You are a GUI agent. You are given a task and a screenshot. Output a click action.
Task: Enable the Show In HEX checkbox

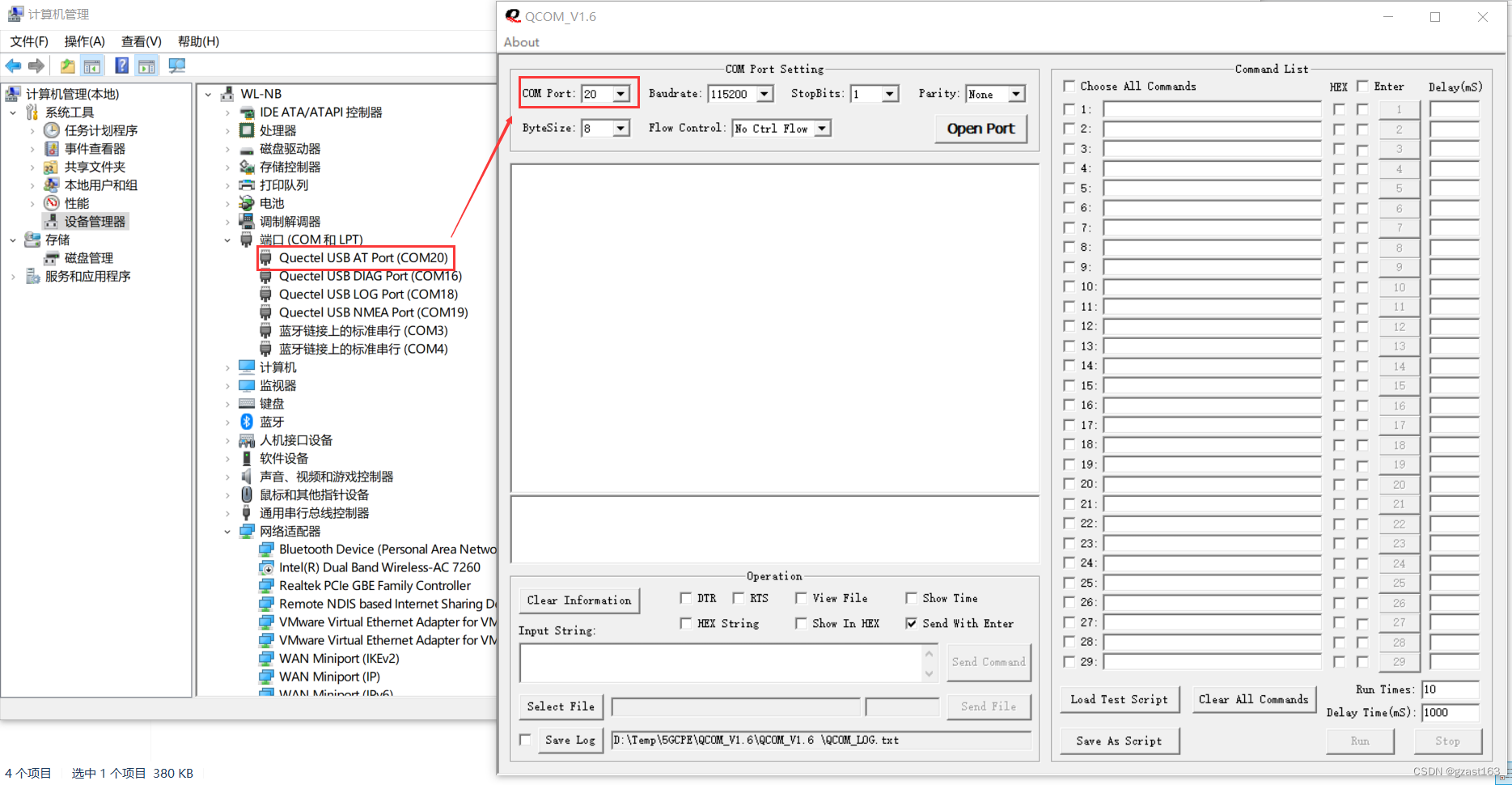pos(801,623)
